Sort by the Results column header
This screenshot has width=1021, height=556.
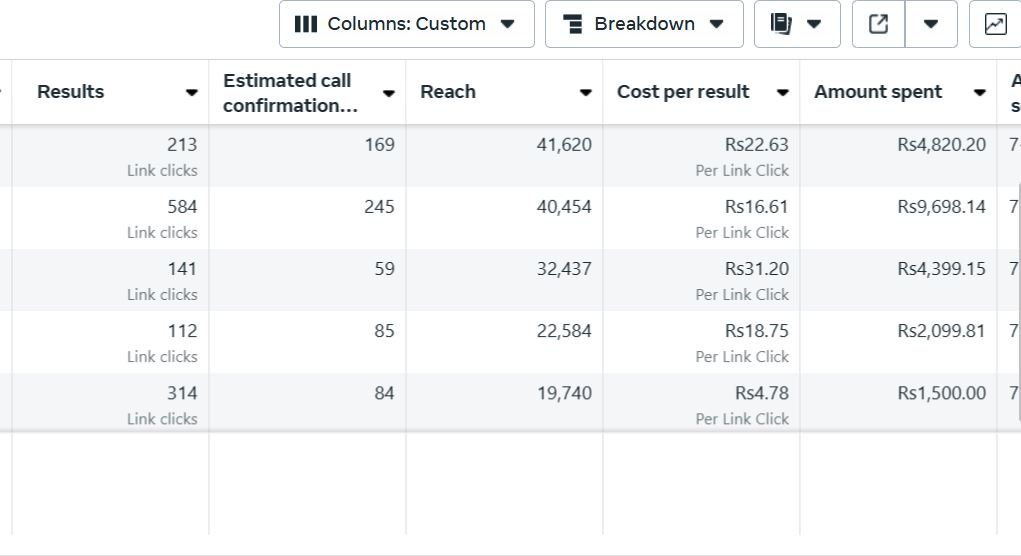(x=71, y=92)
